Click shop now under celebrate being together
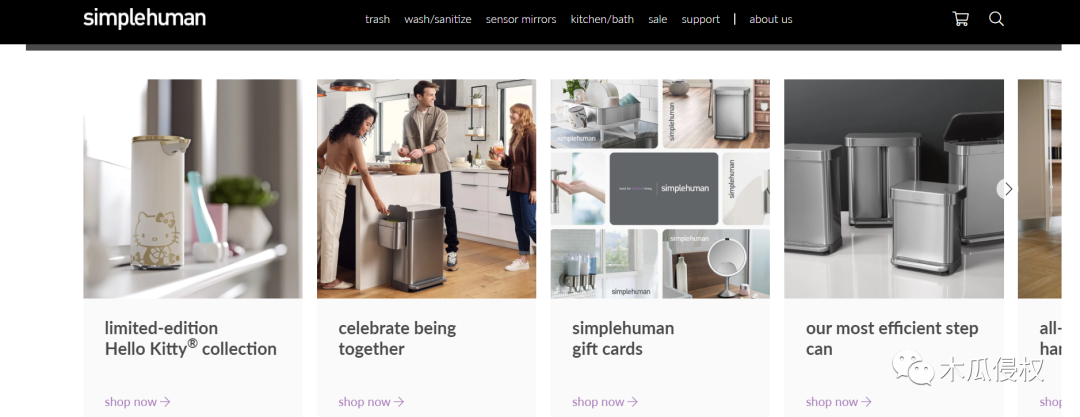 (371, 402)
